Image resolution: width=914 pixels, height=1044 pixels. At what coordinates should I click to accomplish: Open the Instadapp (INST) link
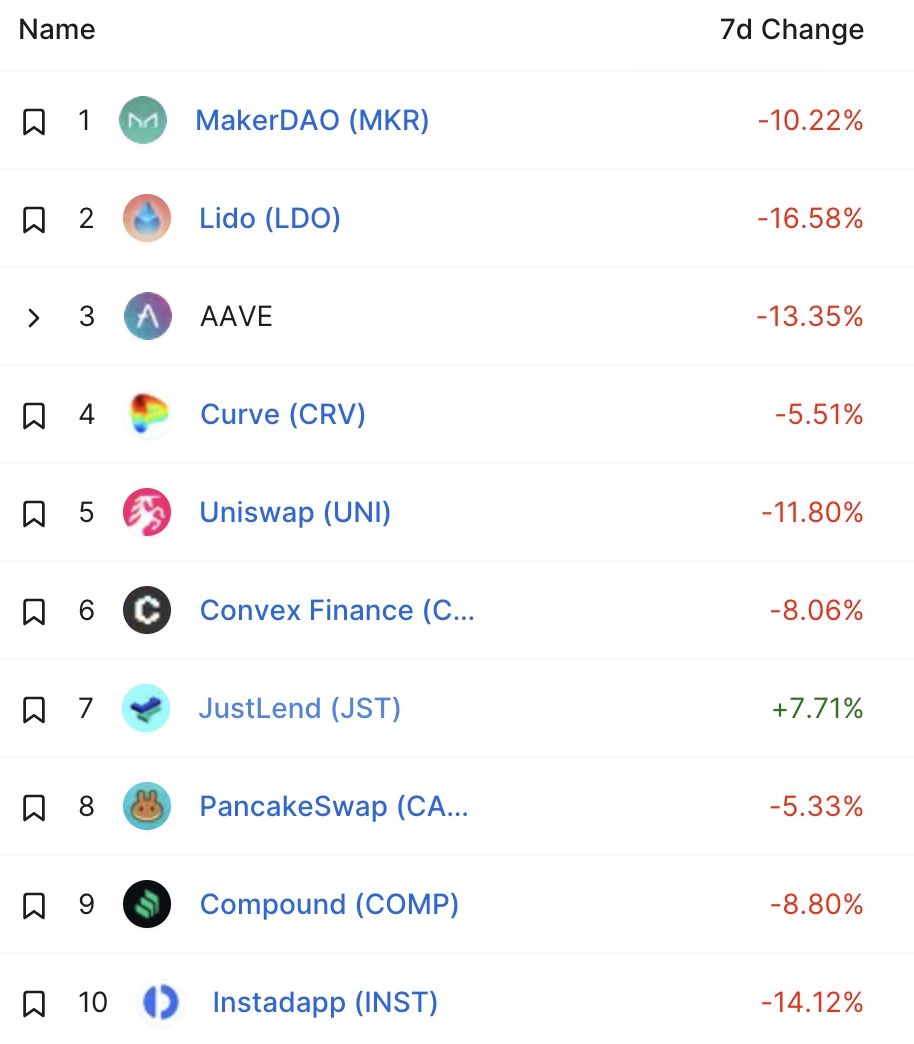tap(325, 1002)
